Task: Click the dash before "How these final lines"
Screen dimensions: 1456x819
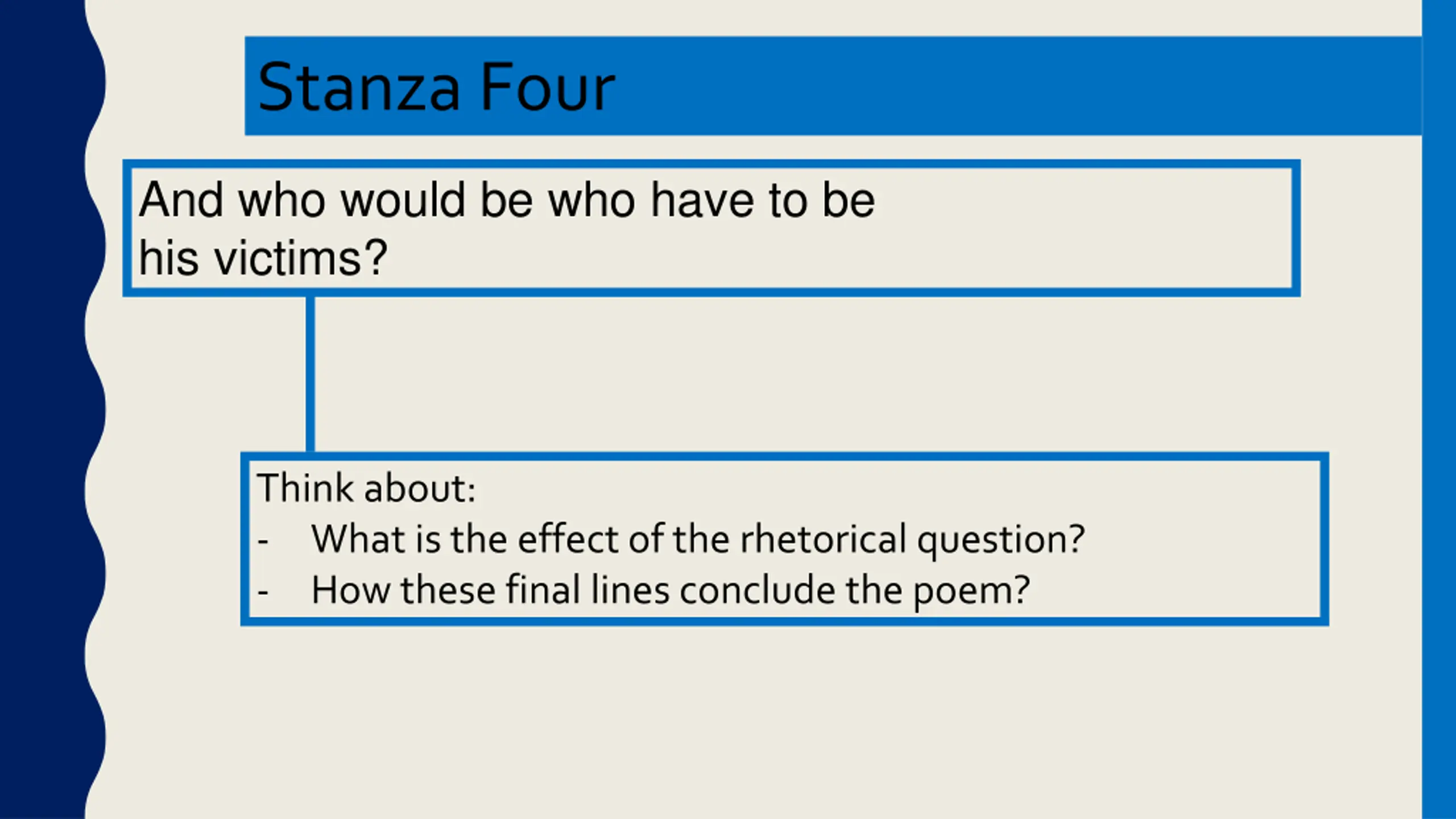Action: click(263, 591)
